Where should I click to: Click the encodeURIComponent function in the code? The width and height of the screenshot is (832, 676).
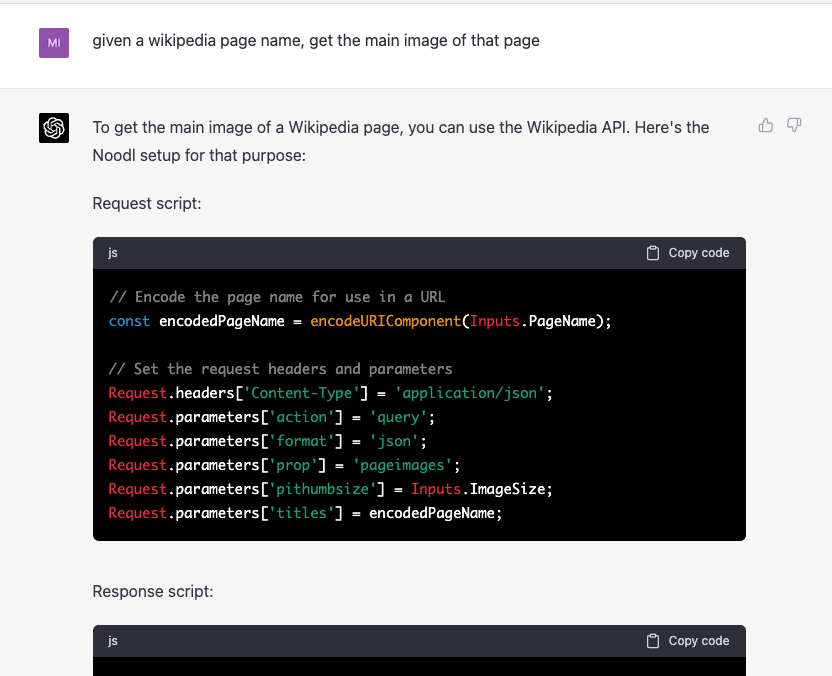[385, 321]
